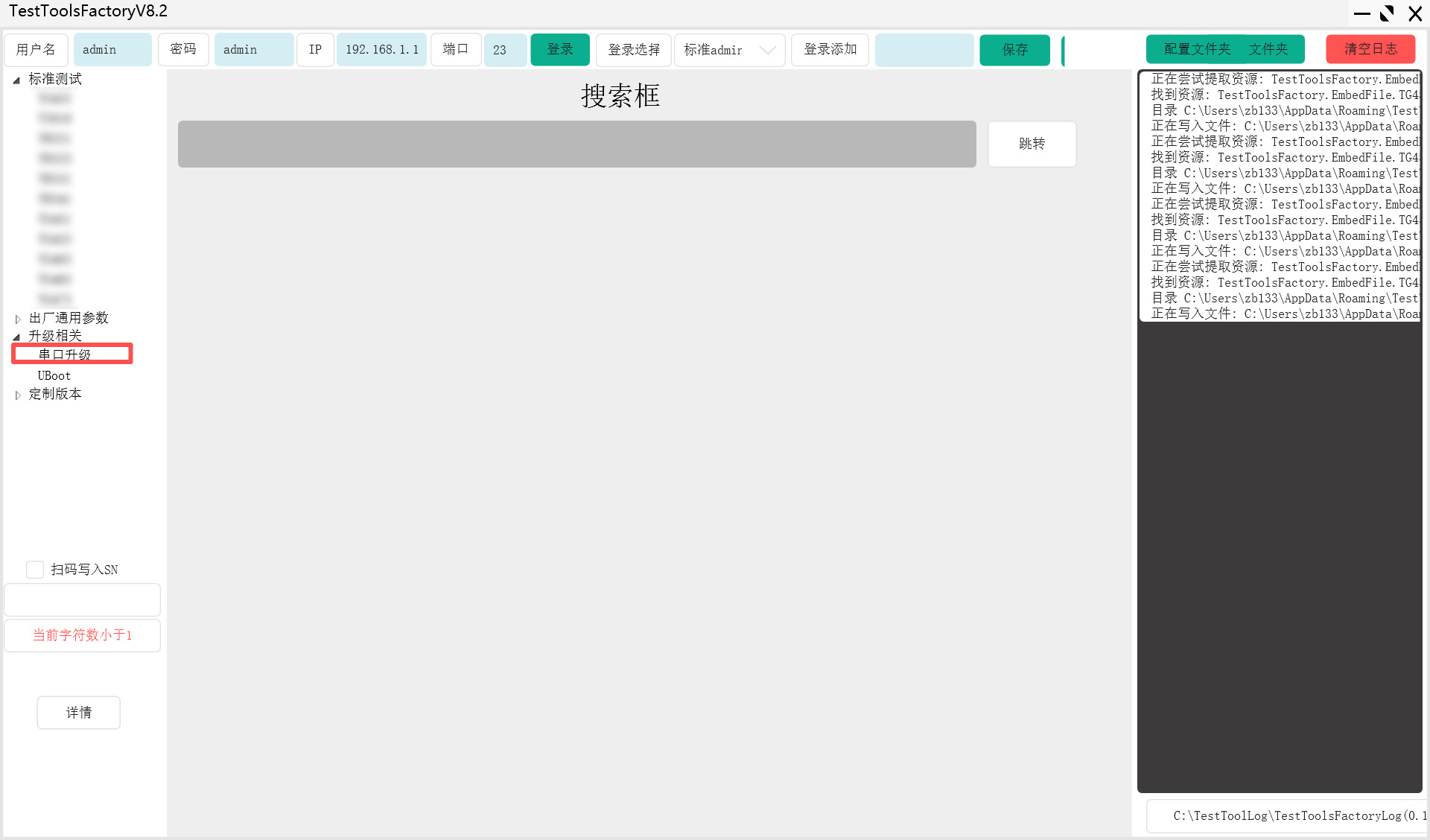1430x840 pixels.
Task: Collapse the 升级相关 tree node
Action: point(16,337)
